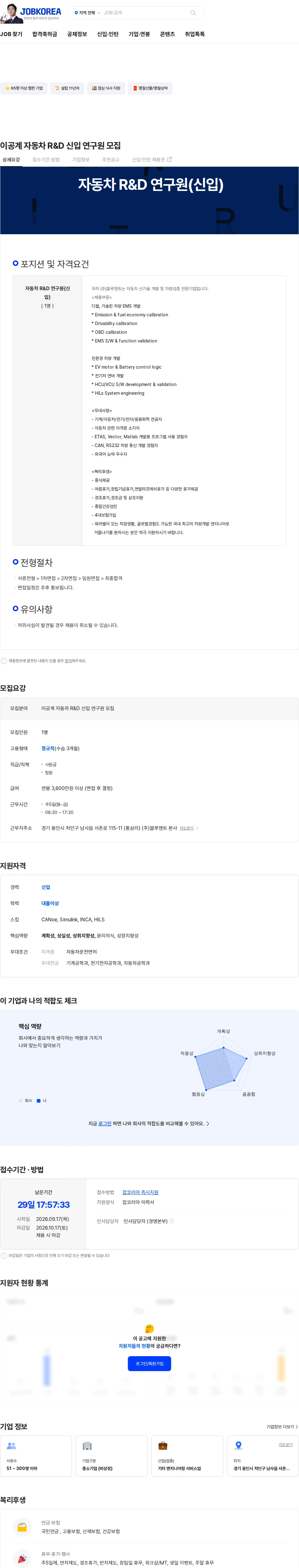
Task: Select the 점심 식사 지원 tag
Action: coord(106,88)
